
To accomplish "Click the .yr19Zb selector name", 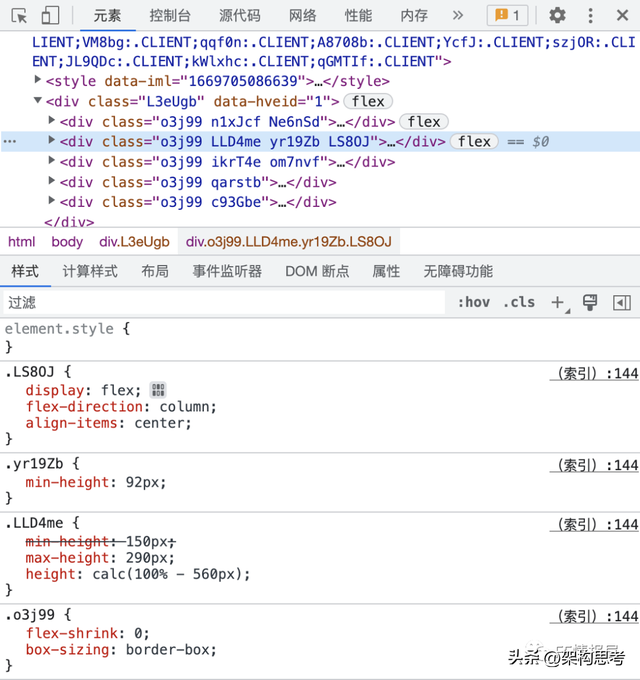I will [x=34, y=464].
